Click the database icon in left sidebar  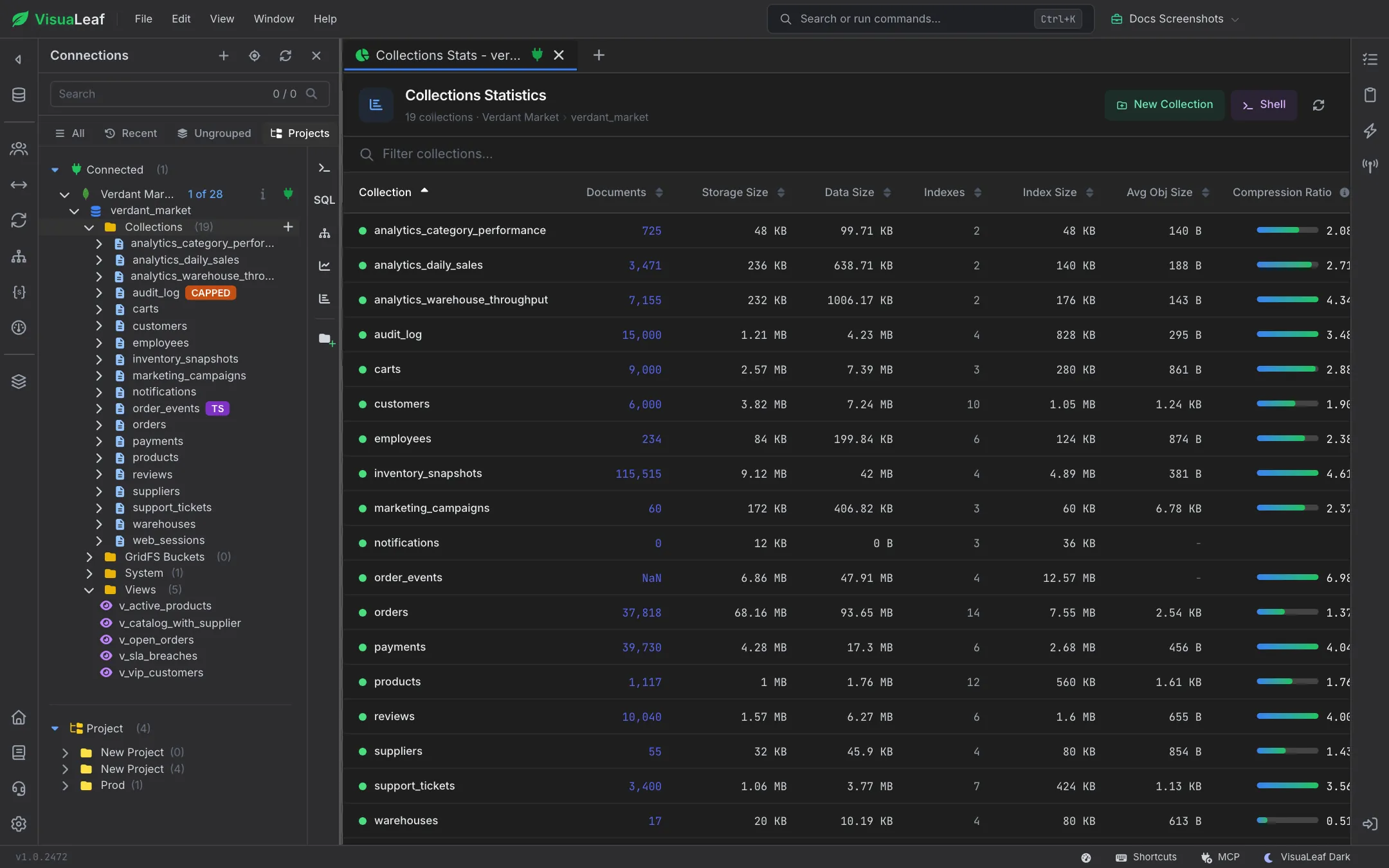coord(19,95)
